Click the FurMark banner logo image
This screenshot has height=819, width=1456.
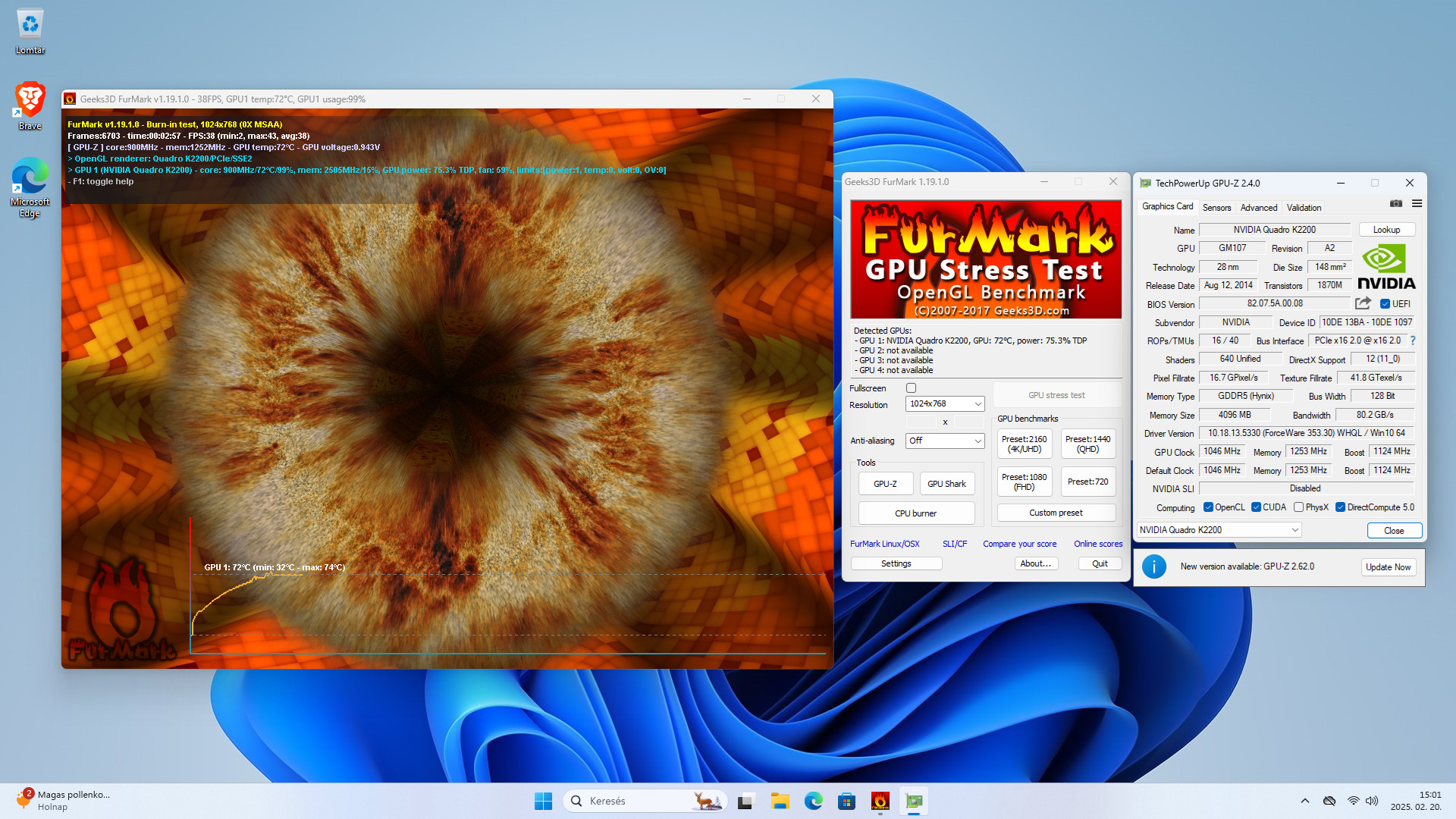(x=986, y=259)
